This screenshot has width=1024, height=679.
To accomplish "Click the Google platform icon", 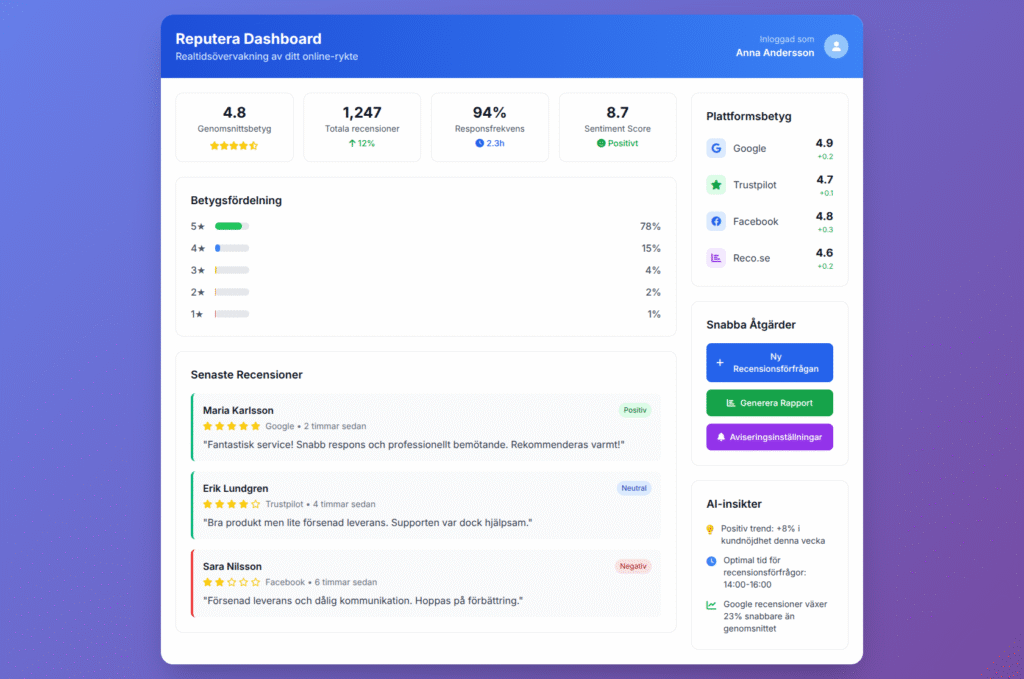I will tap(716, 148).
